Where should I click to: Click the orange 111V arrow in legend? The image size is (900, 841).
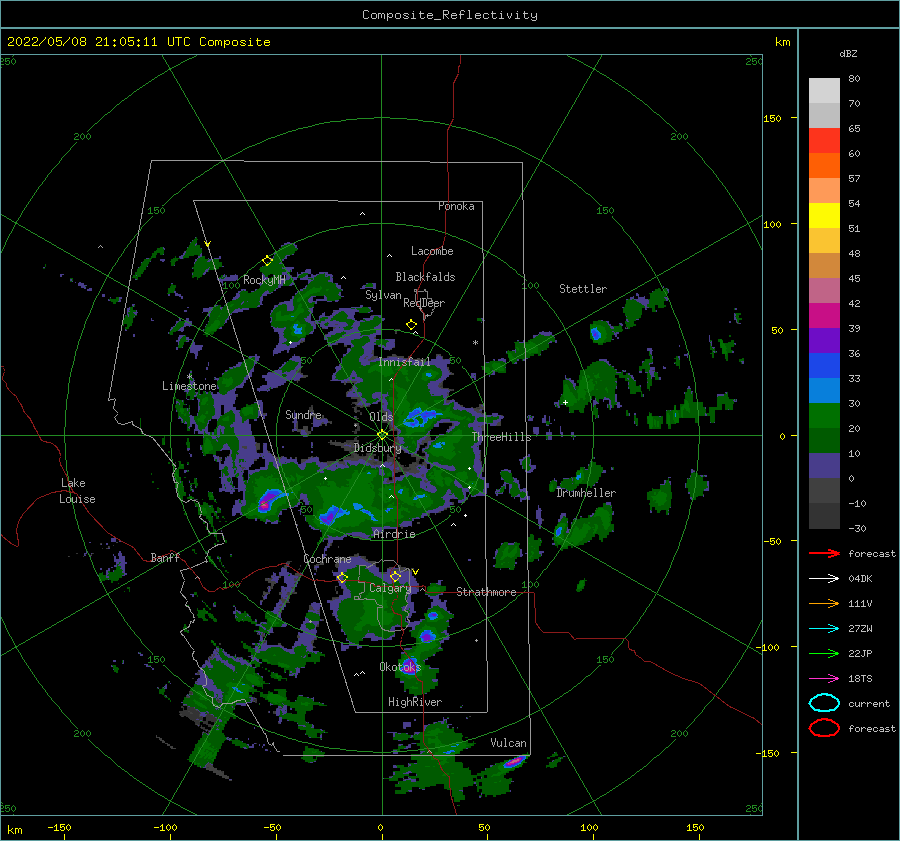(824, 603)
